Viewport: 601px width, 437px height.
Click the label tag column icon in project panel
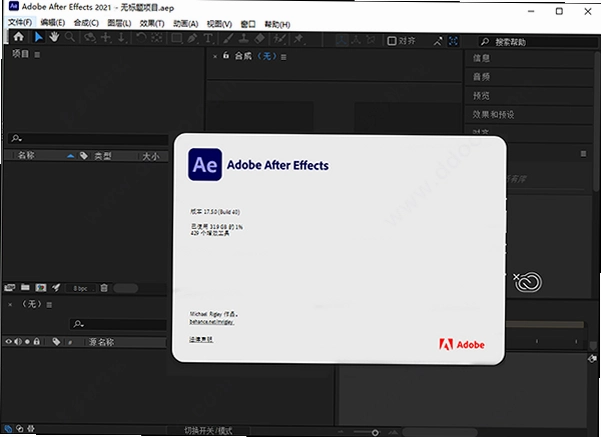tap(84, 156)
